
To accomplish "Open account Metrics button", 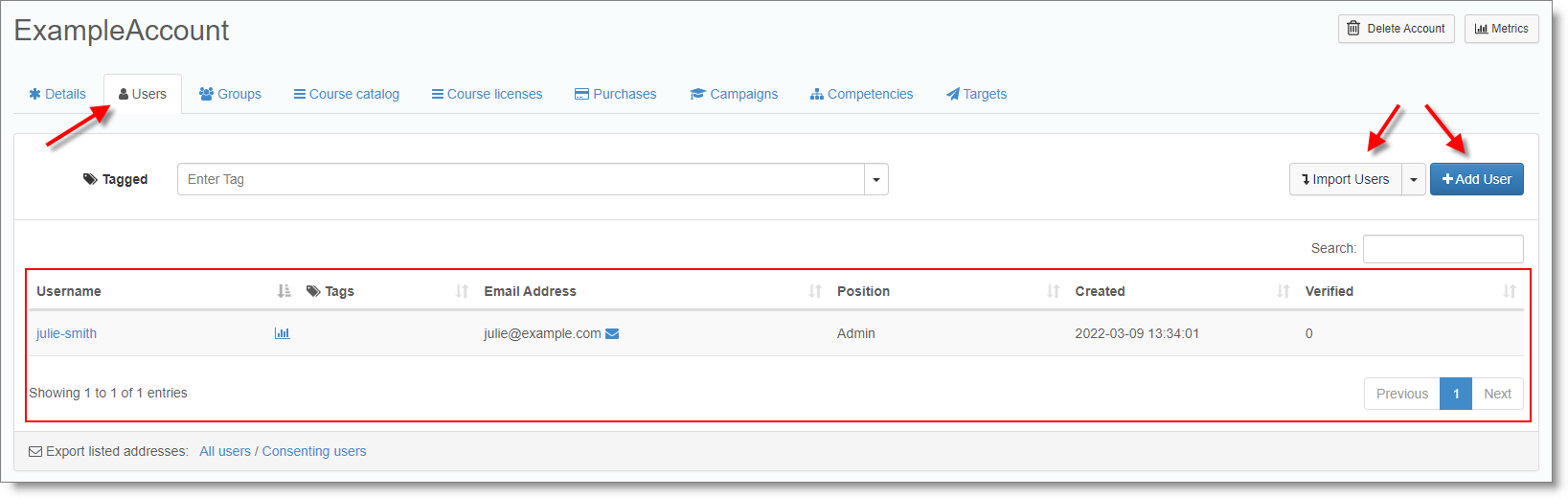I will pos(1501,29).
